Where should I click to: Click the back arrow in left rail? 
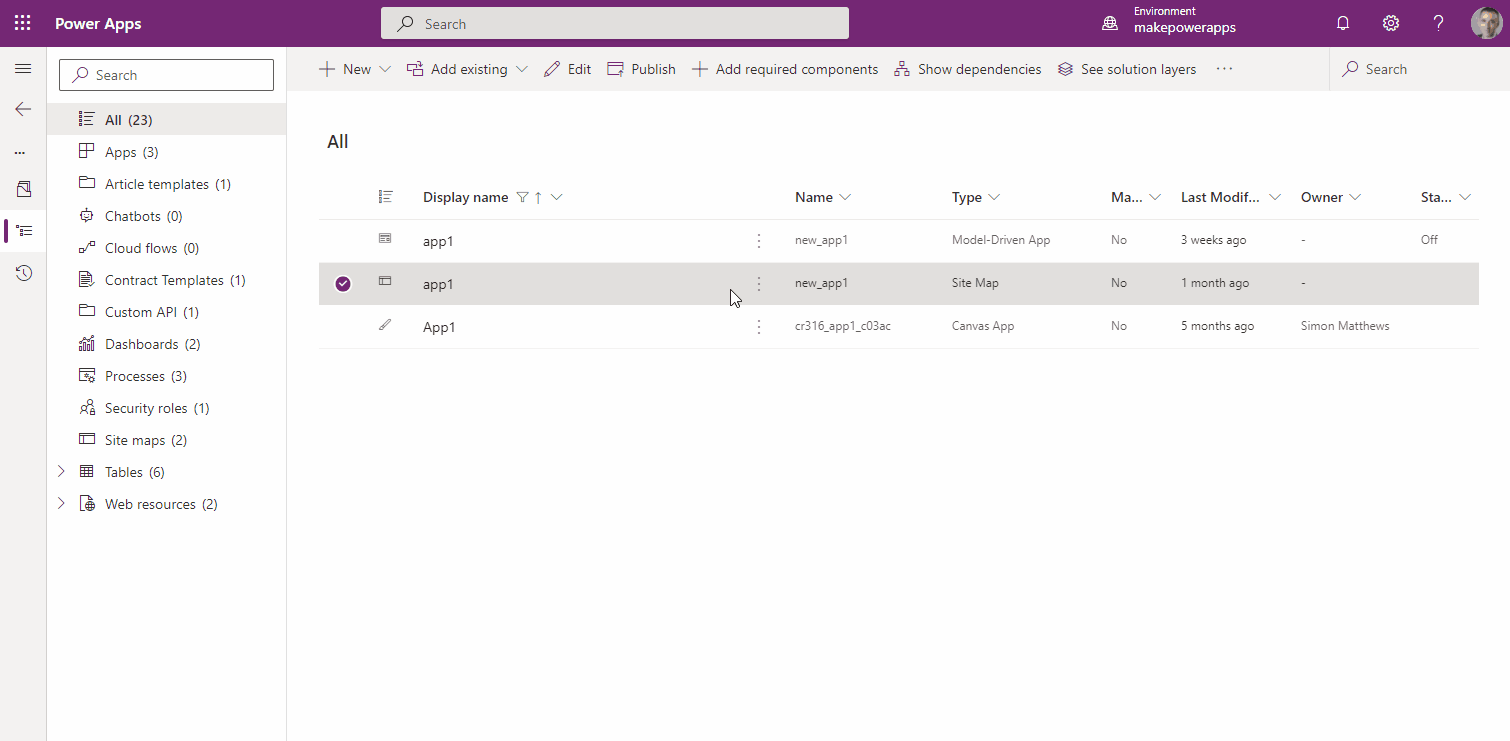pyautogui.click(x=23, y=109)
